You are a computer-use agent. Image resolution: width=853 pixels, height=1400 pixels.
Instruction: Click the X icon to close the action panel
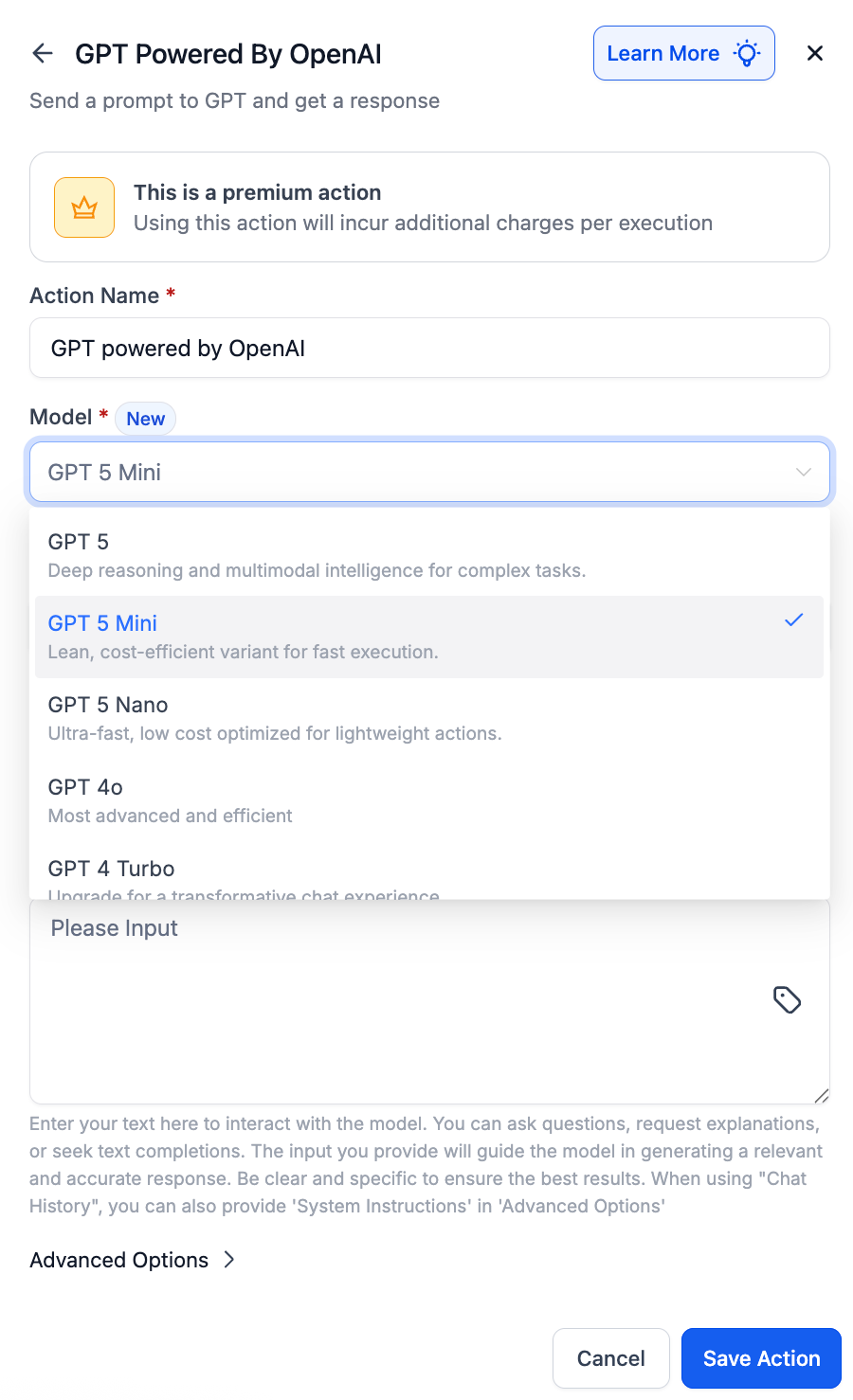coord(815,53)
